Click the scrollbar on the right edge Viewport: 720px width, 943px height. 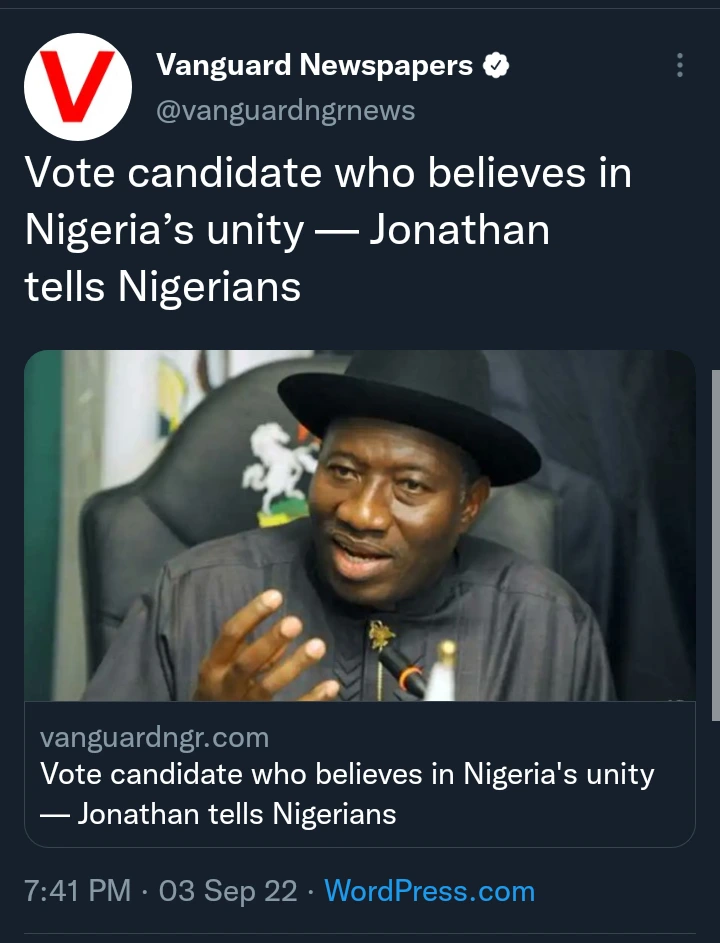(715, 545)
